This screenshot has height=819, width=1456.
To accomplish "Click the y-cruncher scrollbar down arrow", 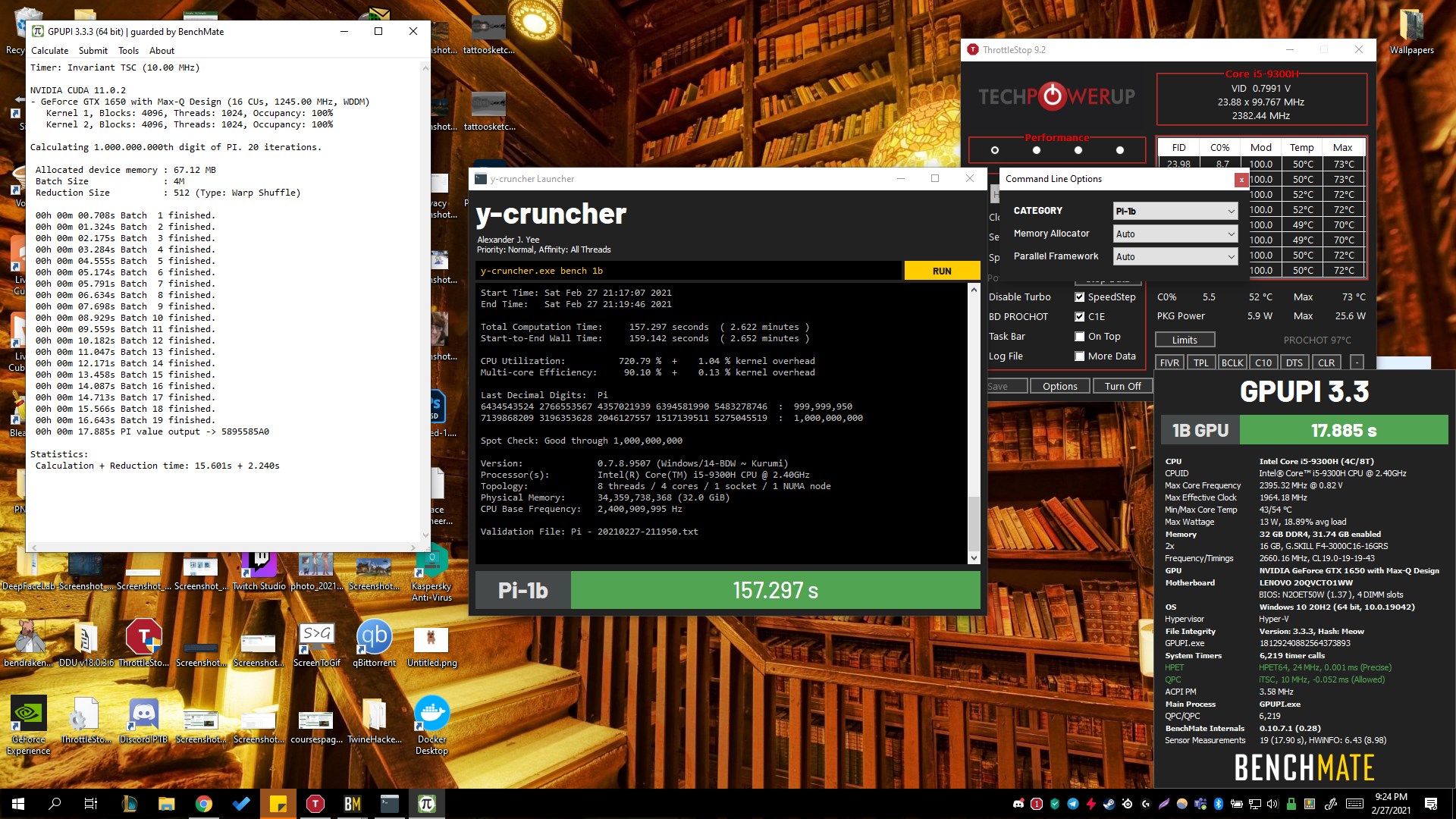I will [x=974, y=558].
